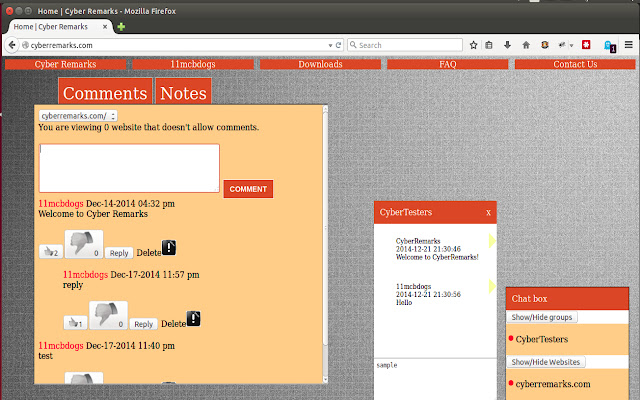This screenshot has width=640, height=400.
Task: Click the thumbs-down icon on the welcome comment
Action: tap(84, 245)
